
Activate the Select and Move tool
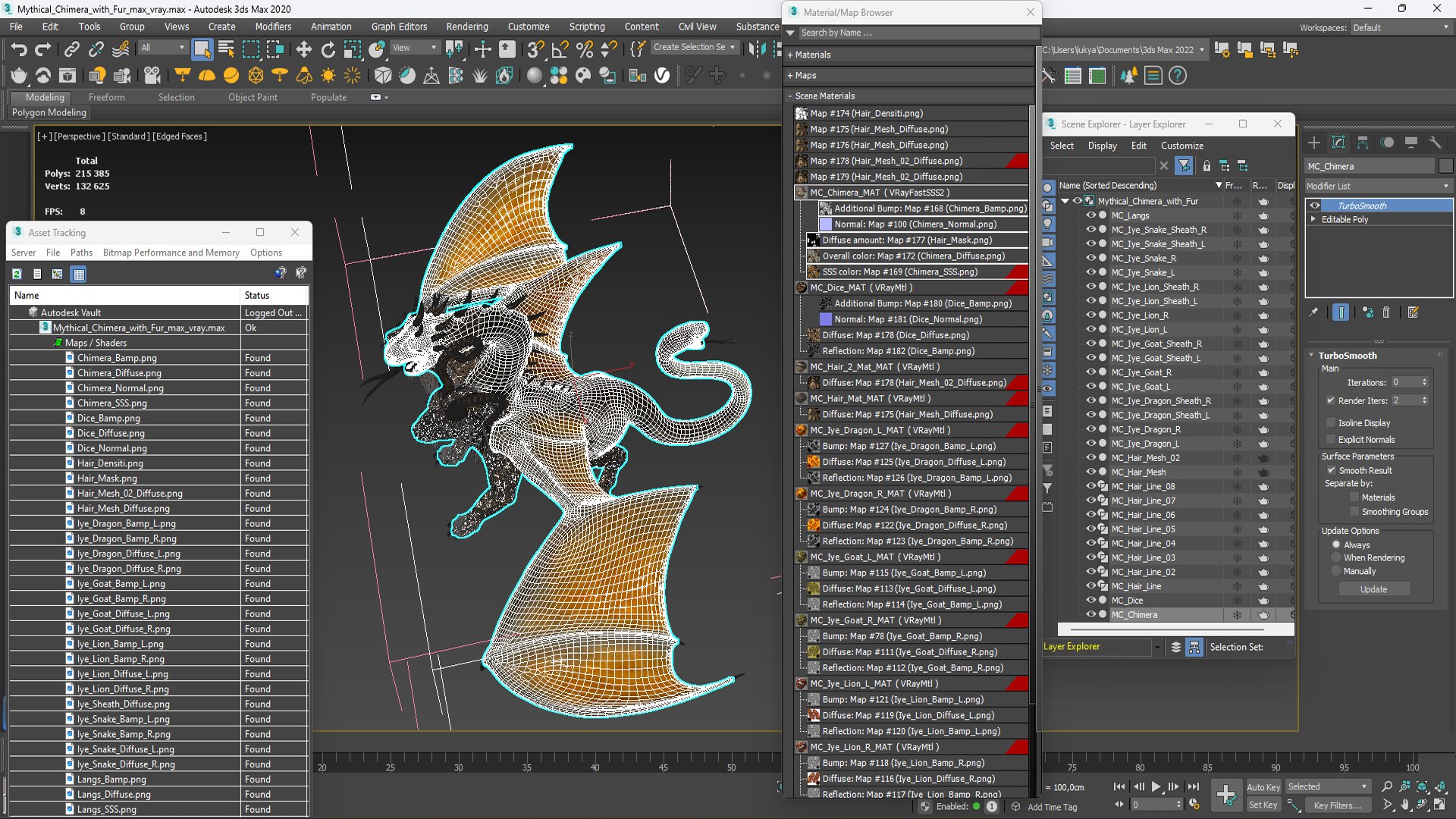(303, 49)
